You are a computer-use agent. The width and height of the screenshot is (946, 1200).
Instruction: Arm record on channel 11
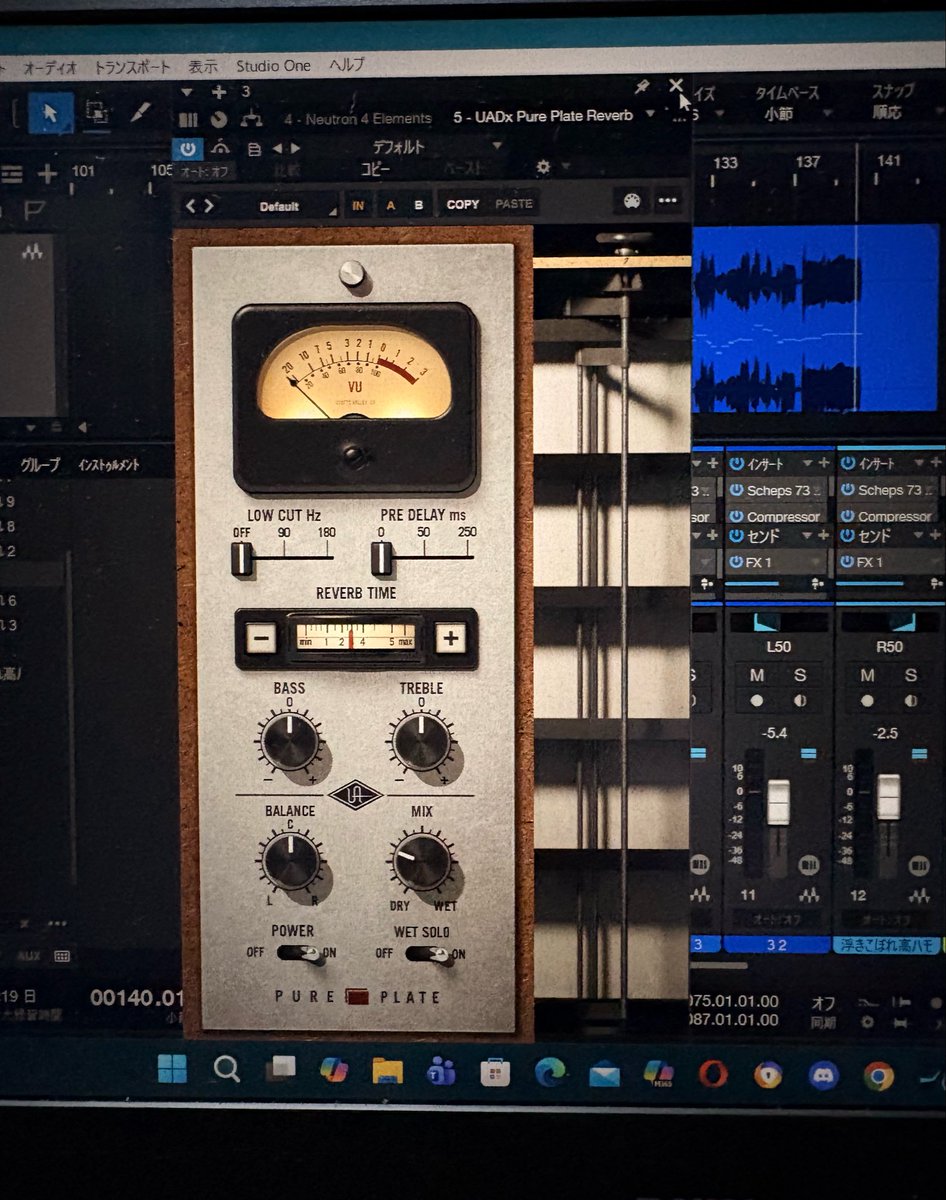(757, 701)
